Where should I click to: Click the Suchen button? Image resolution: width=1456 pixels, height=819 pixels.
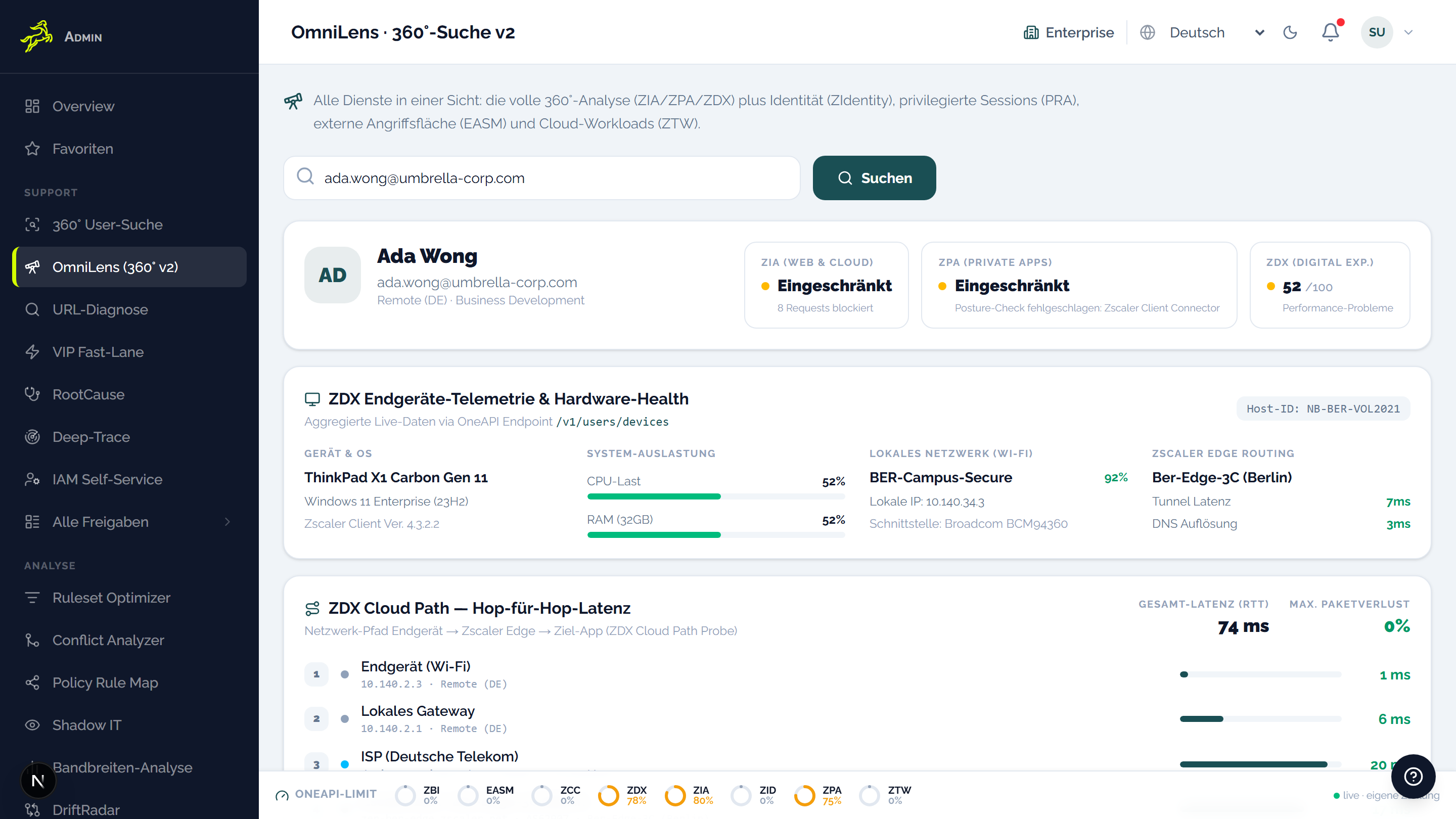coord(874,177)
